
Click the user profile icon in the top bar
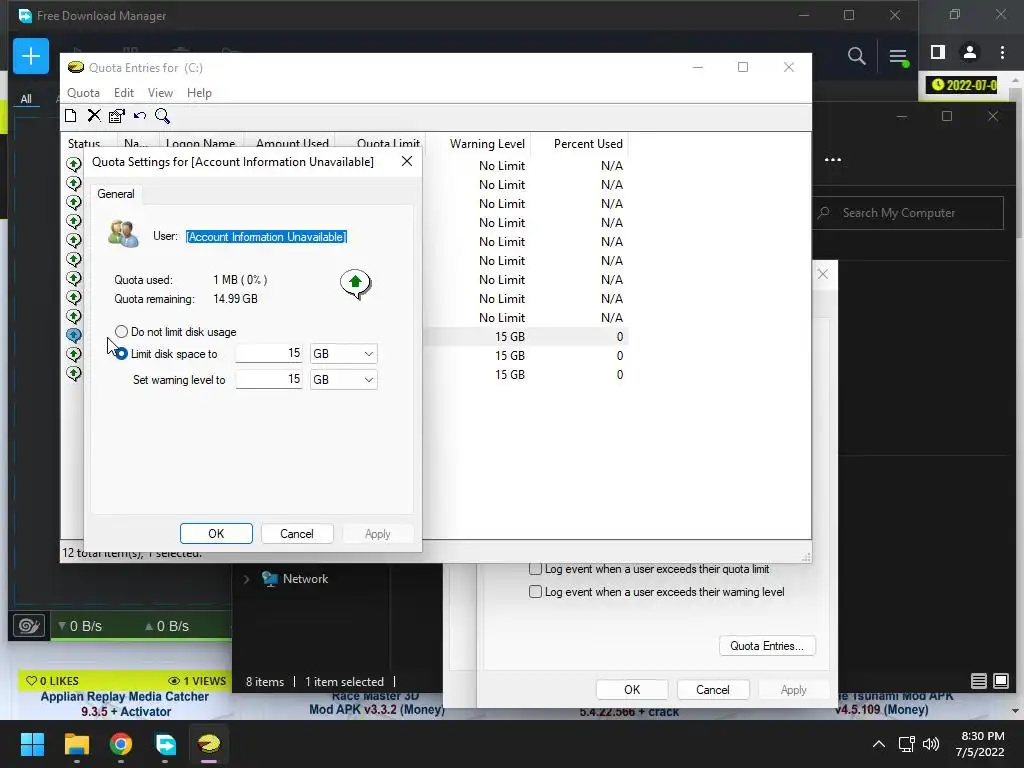click(970, 52)
